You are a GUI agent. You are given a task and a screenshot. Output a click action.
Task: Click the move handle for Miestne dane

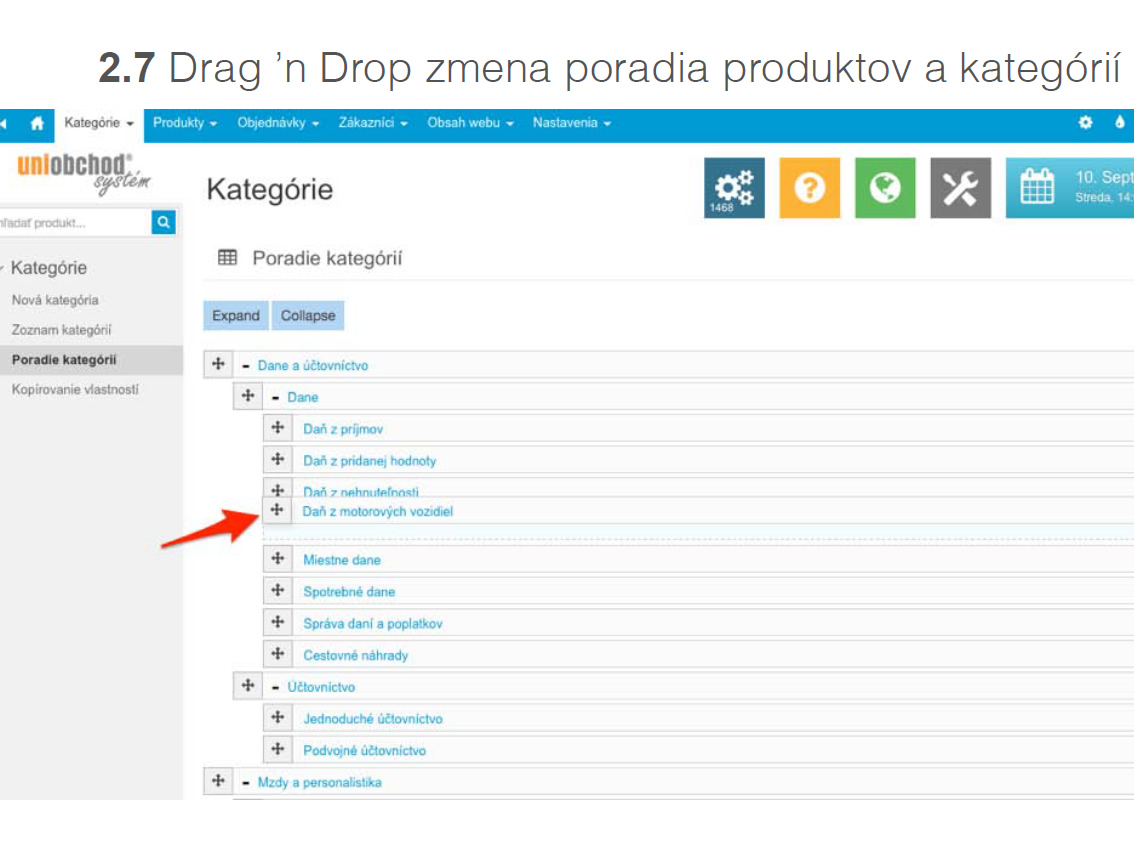tap(278, 559)
